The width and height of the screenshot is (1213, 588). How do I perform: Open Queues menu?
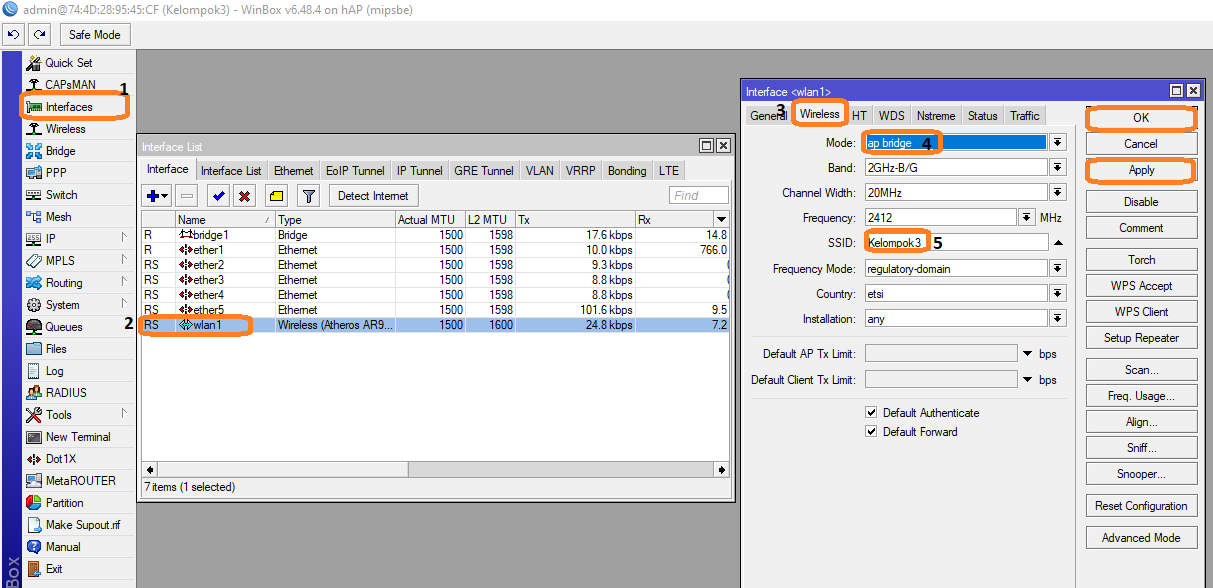pyautogui.click(x=64, y=327)
